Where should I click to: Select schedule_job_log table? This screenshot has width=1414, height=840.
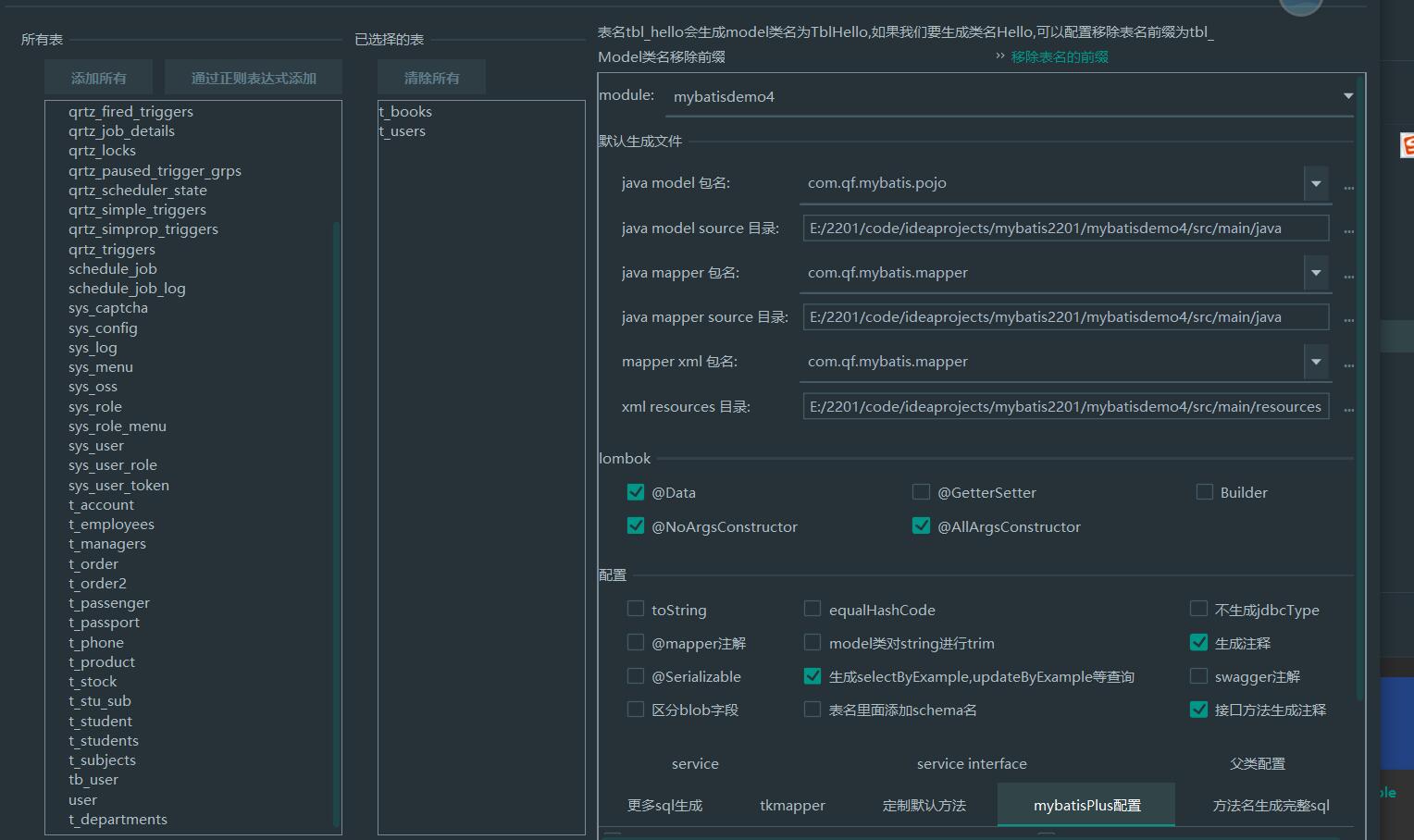[x=127, y=288]
